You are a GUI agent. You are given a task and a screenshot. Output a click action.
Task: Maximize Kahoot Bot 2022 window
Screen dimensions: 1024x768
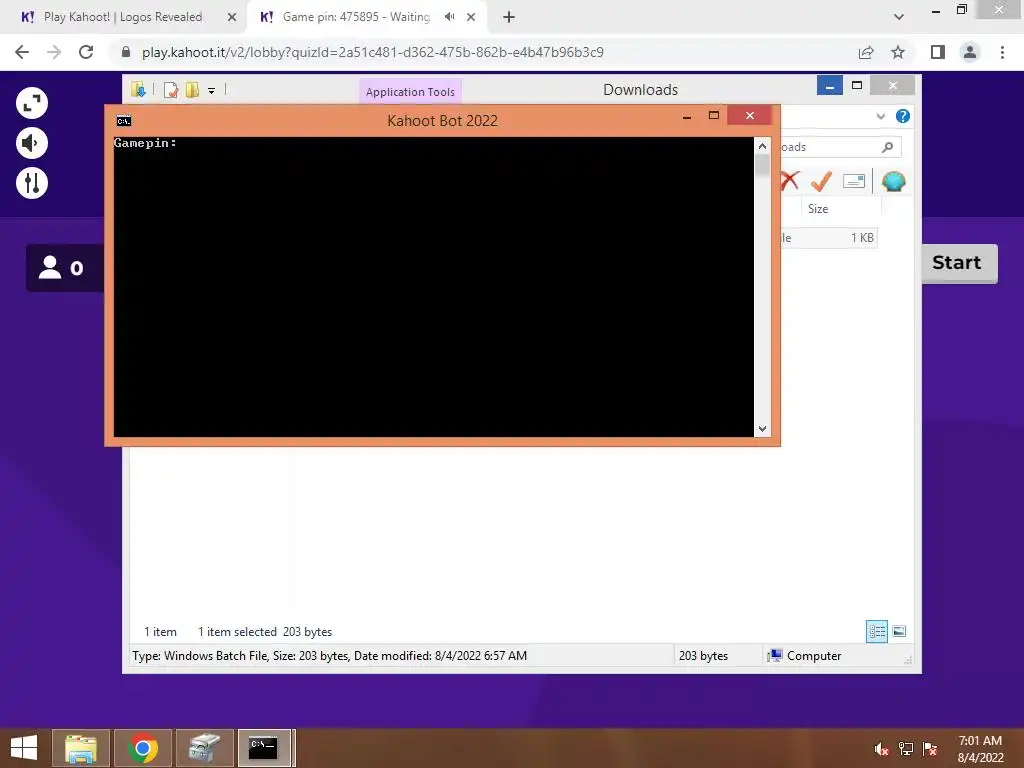[x=714, y=116]
